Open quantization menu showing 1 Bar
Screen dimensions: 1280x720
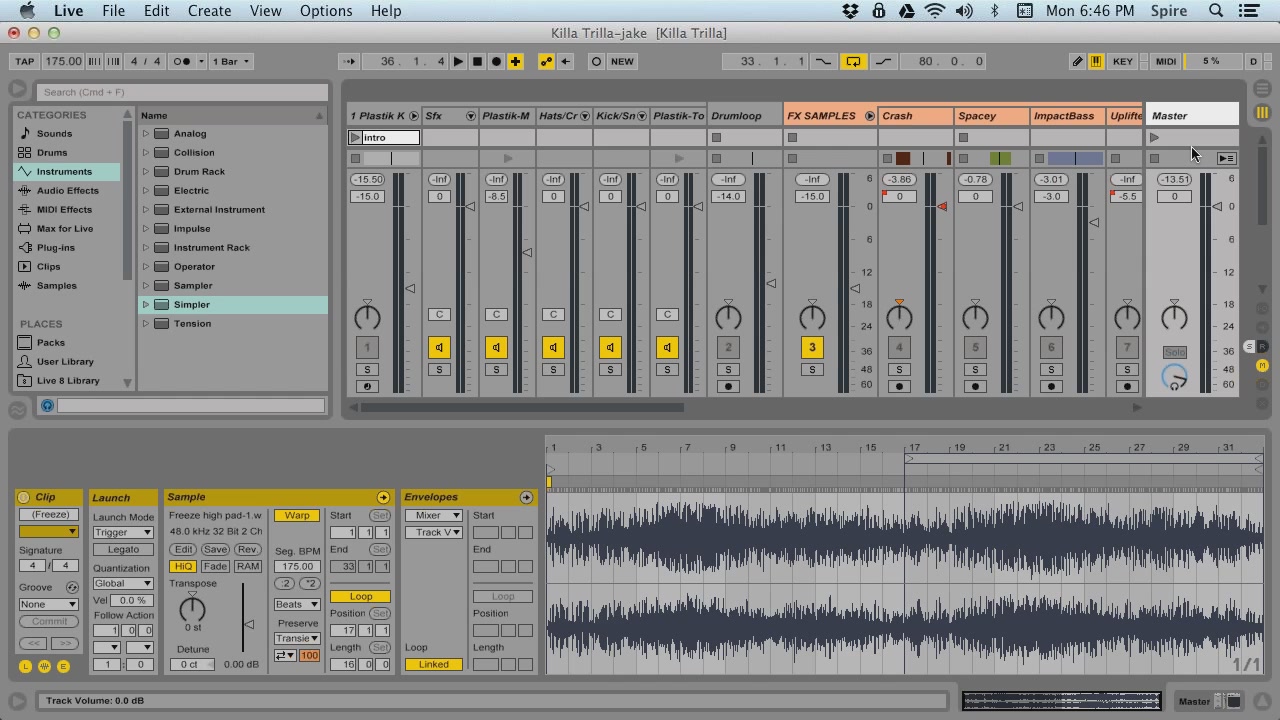(x=230, y=61)
